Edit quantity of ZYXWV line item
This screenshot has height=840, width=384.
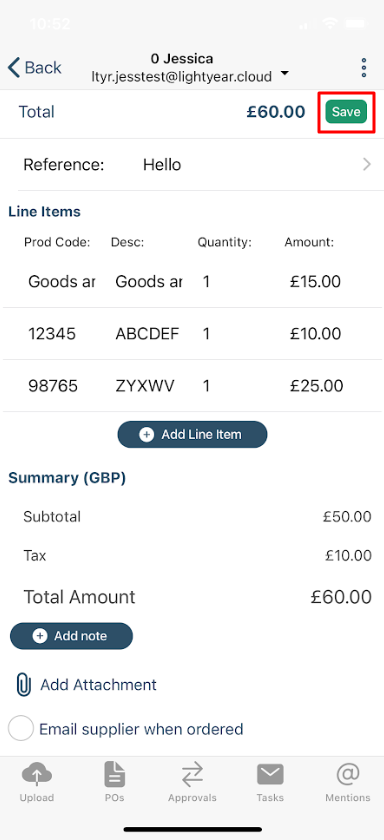[x=206, y=386]
